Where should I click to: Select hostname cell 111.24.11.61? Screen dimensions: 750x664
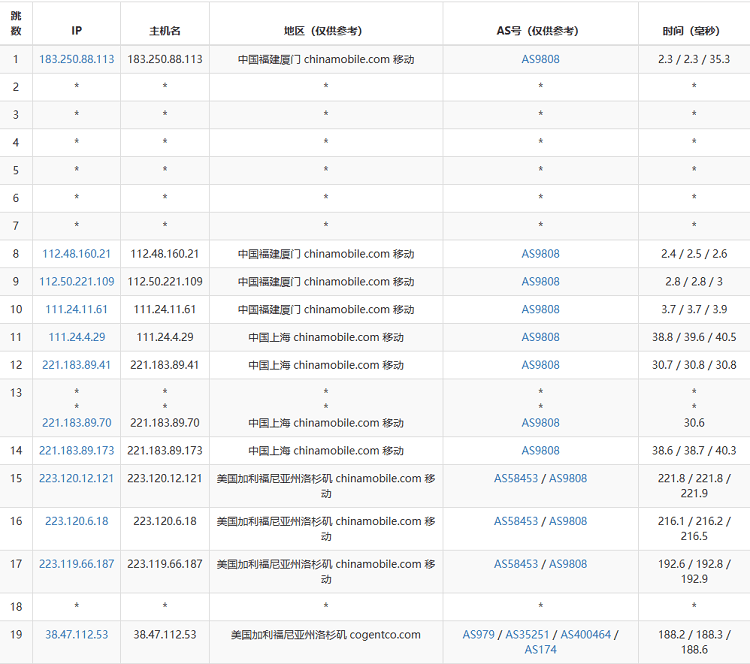click(x=165, y=310)
